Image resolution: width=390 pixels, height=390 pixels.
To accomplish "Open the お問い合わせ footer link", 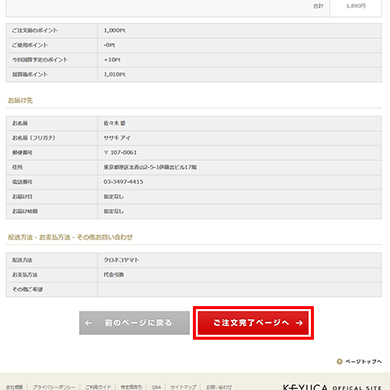I will [219, 387].
